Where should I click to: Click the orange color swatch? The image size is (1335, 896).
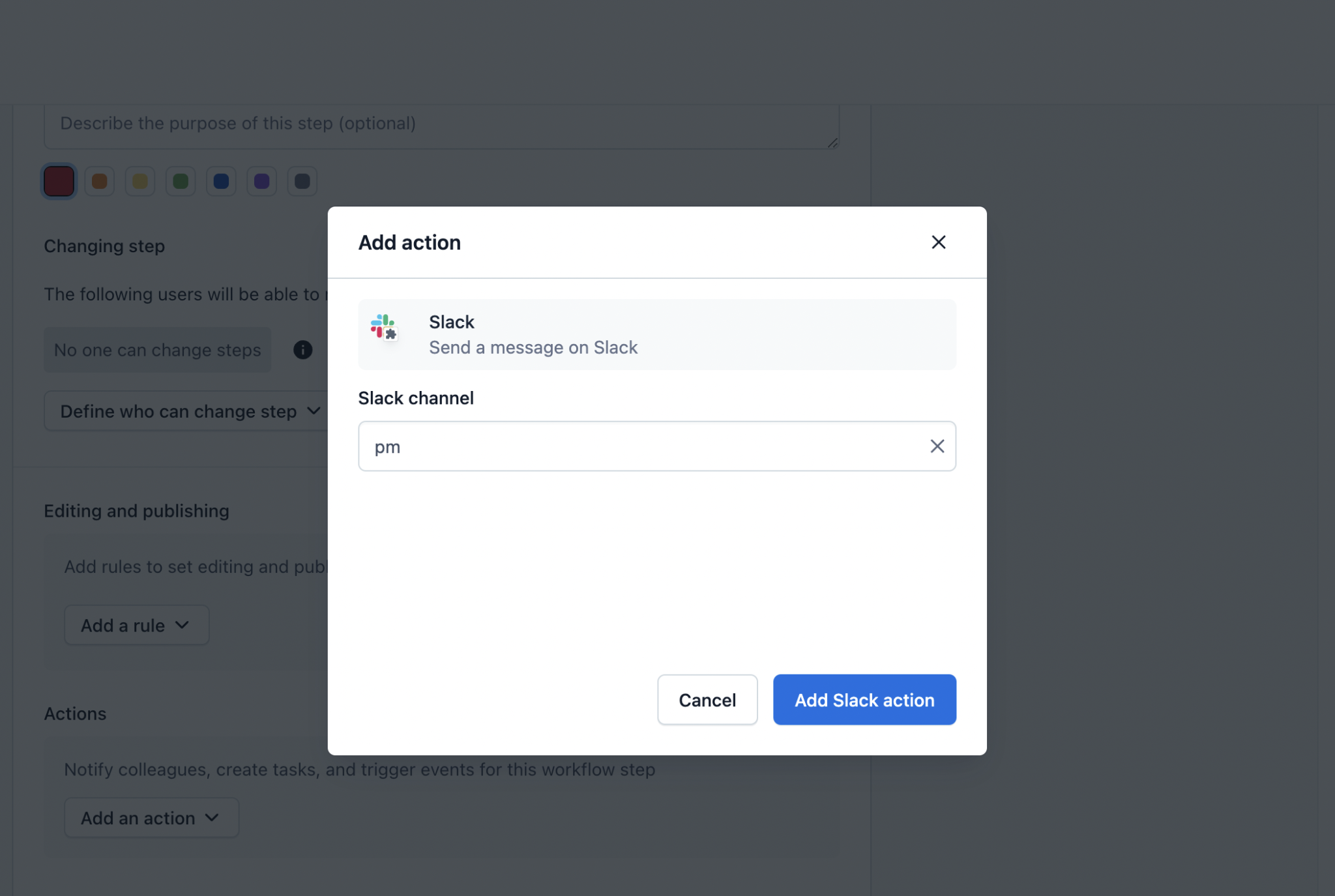coord(99,180)
